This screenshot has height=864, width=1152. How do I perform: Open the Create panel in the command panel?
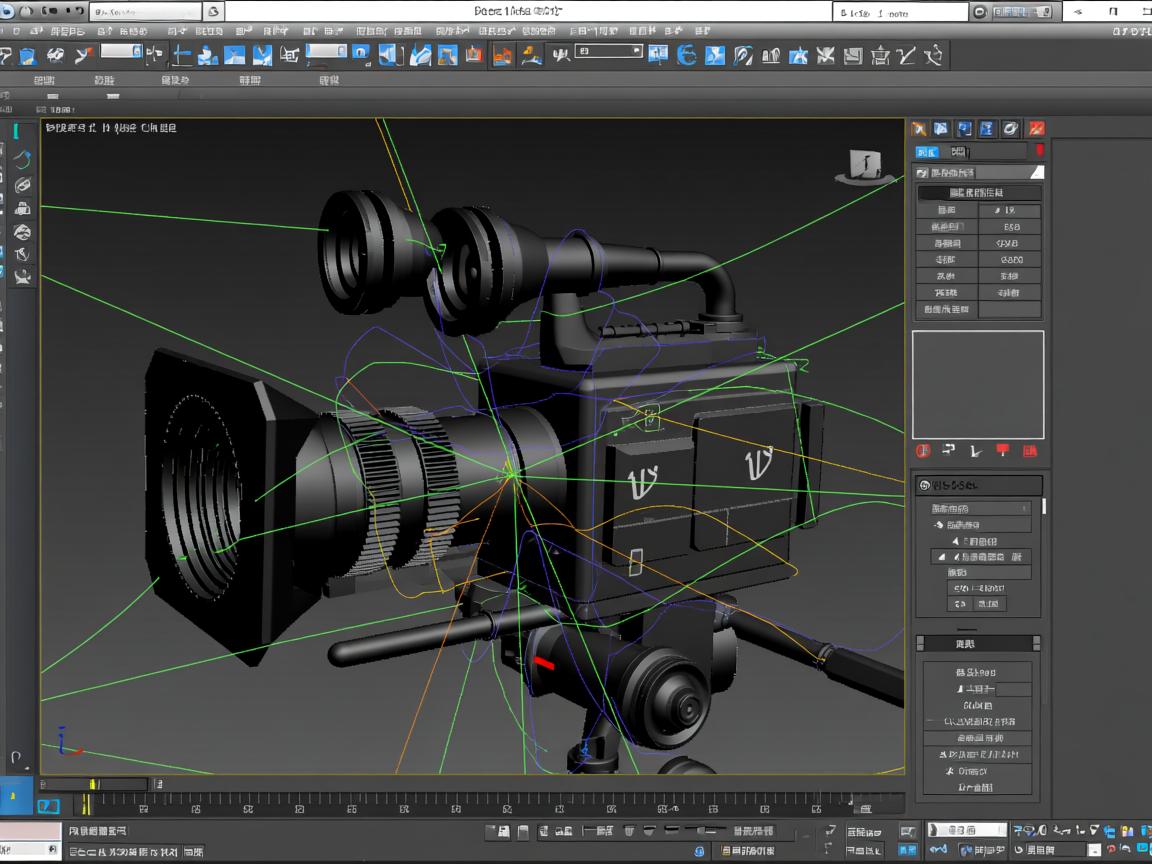pyautogui.click(x=920, y=128)
